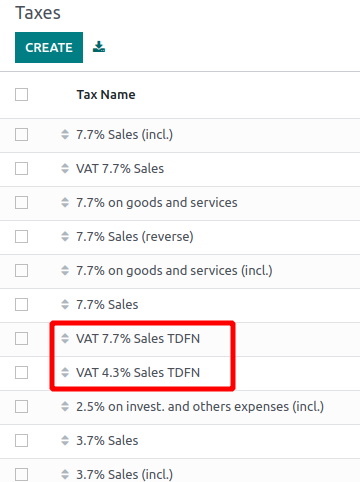Screen dimensions: 360x482
Task: Click sort handle of VAT 7.7% Sales TDFN
Action: click(65, 339)
